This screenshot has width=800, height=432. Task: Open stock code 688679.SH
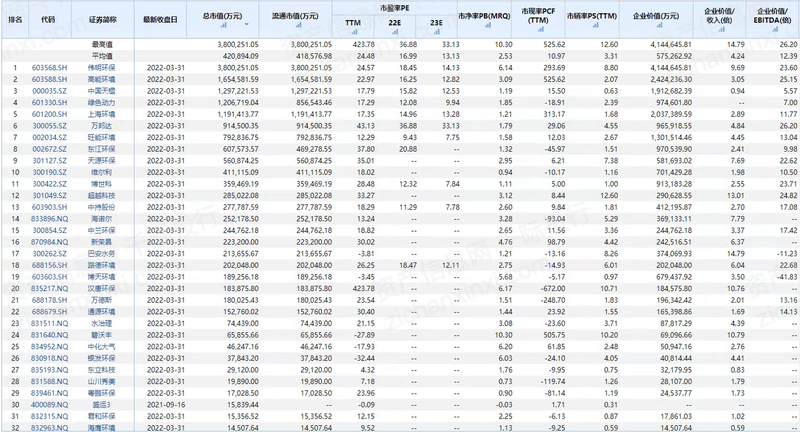tap(49, 312)
